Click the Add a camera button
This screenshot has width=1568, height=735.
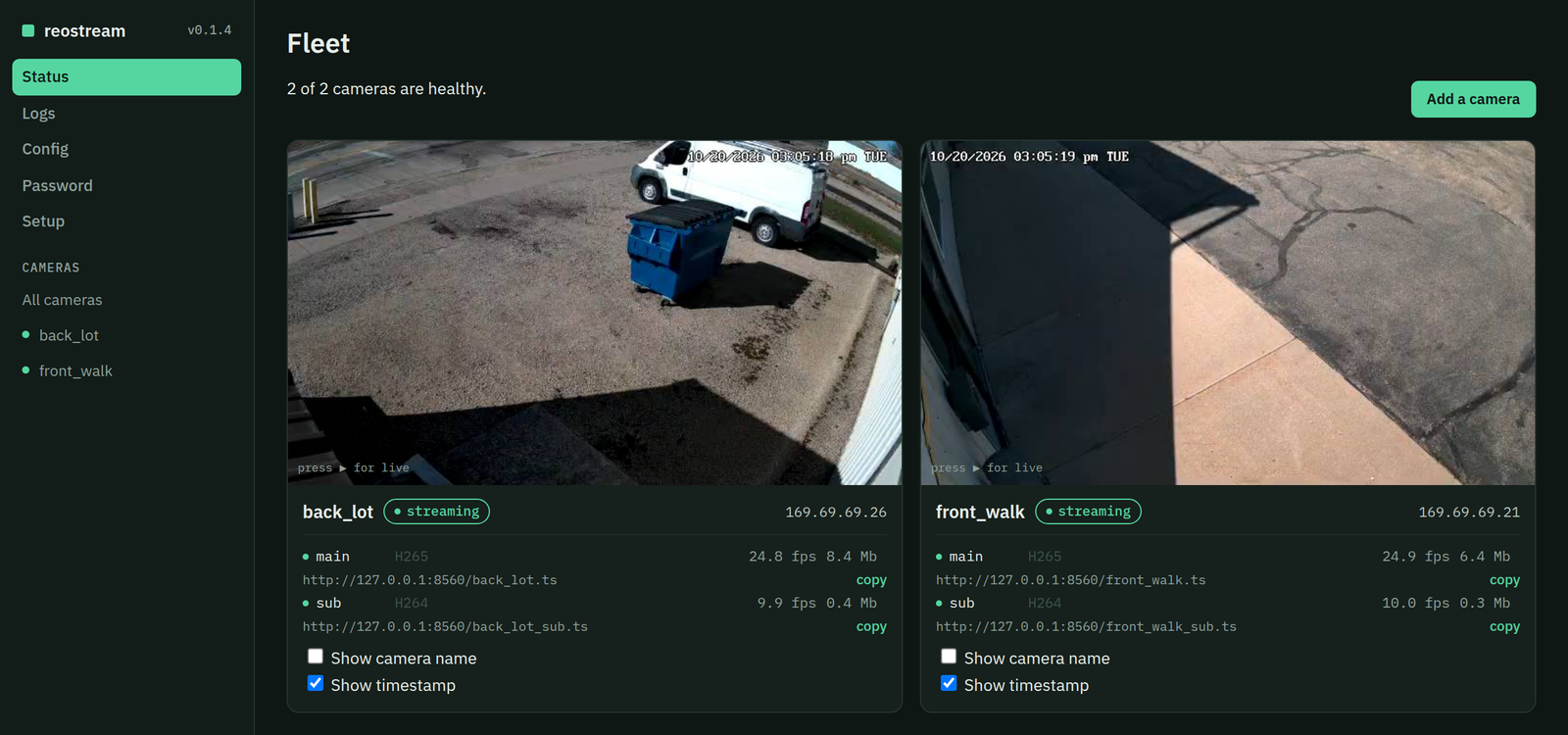(x=1473, y=99)
